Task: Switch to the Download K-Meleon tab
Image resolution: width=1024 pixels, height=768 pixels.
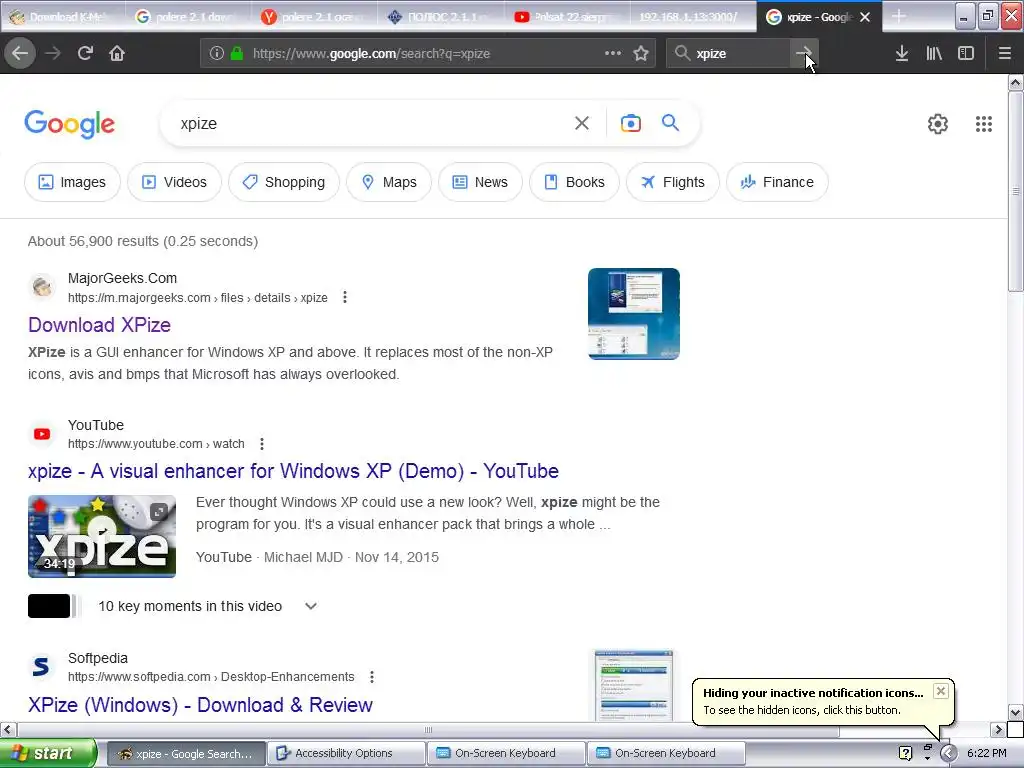Action: [x=62, y=17]
